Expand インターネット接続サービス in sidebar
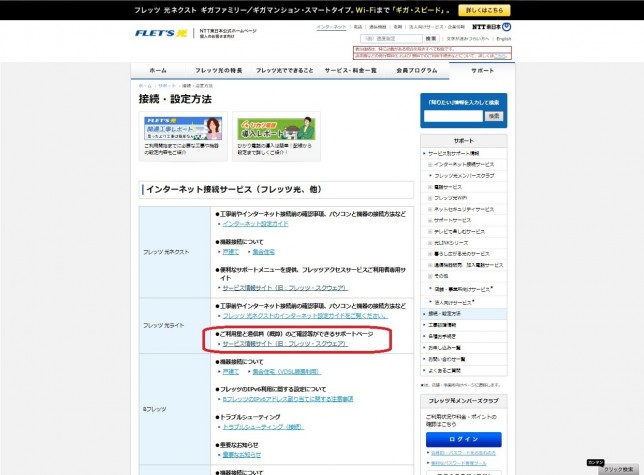The image size is (644, 475). [464, 163]
